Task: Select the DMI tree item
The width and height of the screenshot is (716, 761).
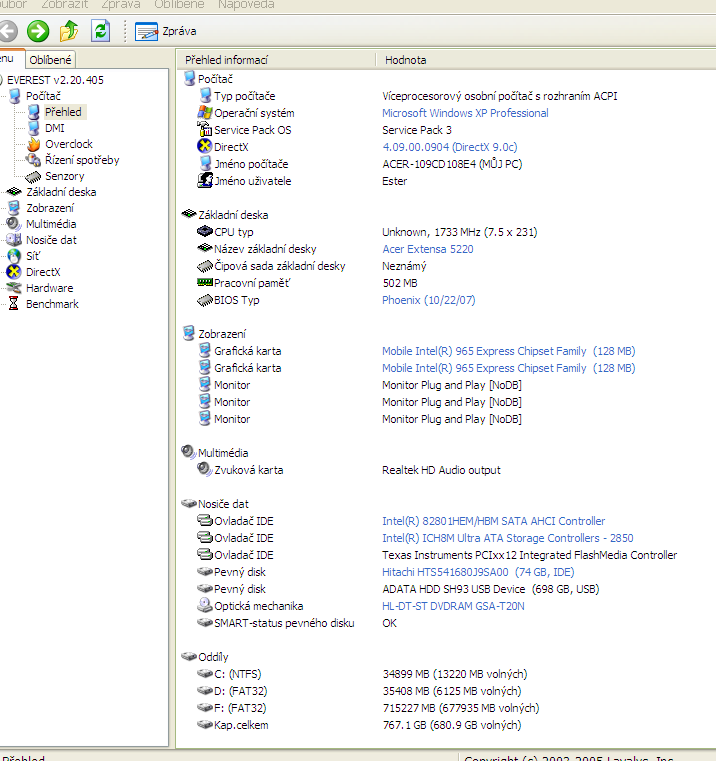Action: coord(55,128)
